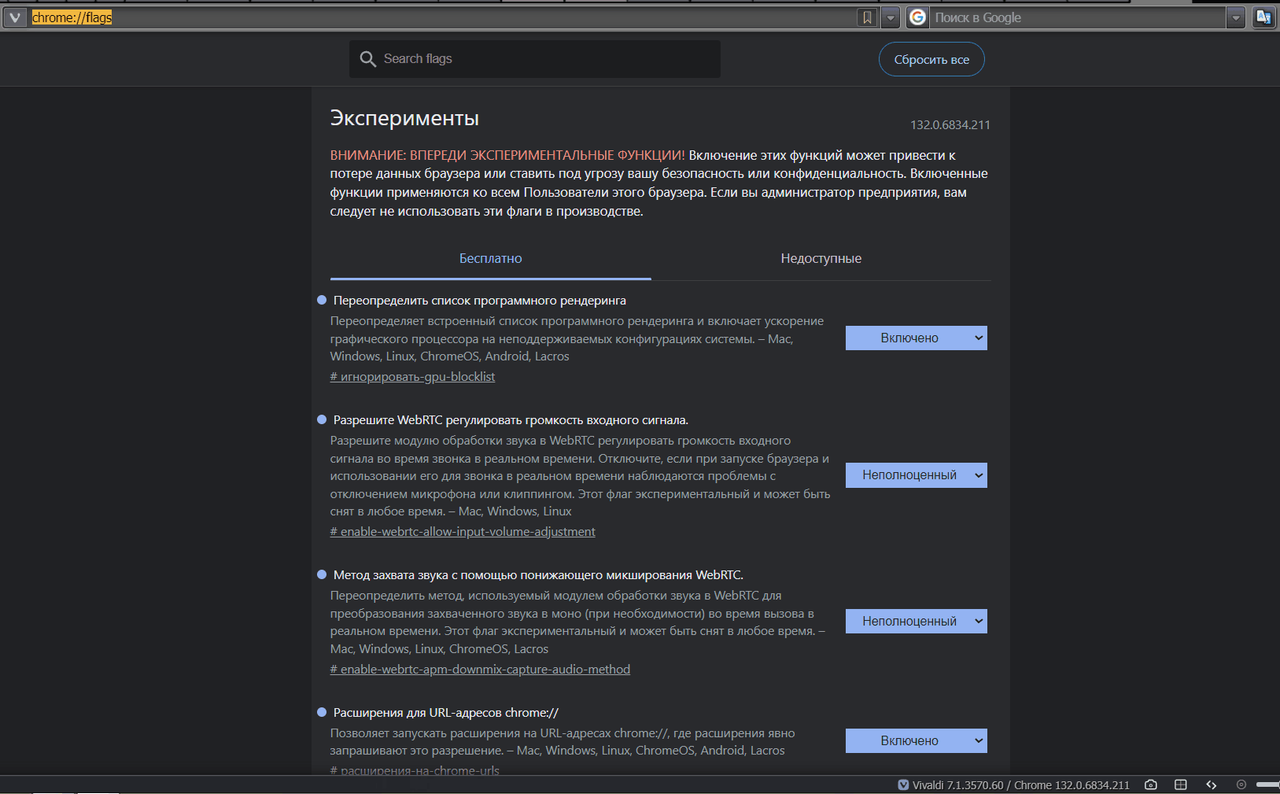Screen dimensions: 1280x794
Task: Switch to the 'Недоступные' tab
Action: [x=821, y=258]
